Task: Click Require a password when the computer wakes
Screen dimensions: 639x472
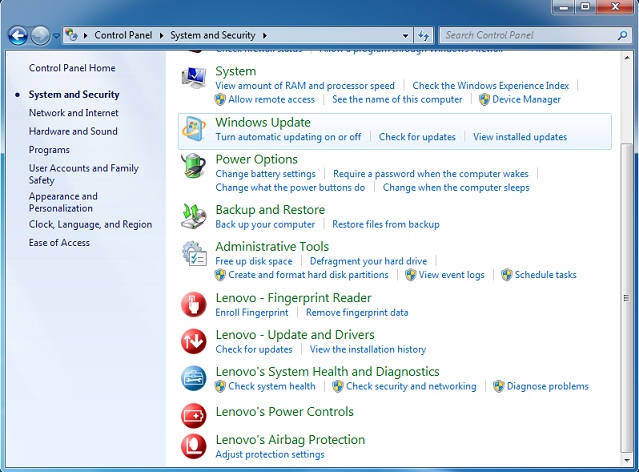Action: click(x=431, y=174)
